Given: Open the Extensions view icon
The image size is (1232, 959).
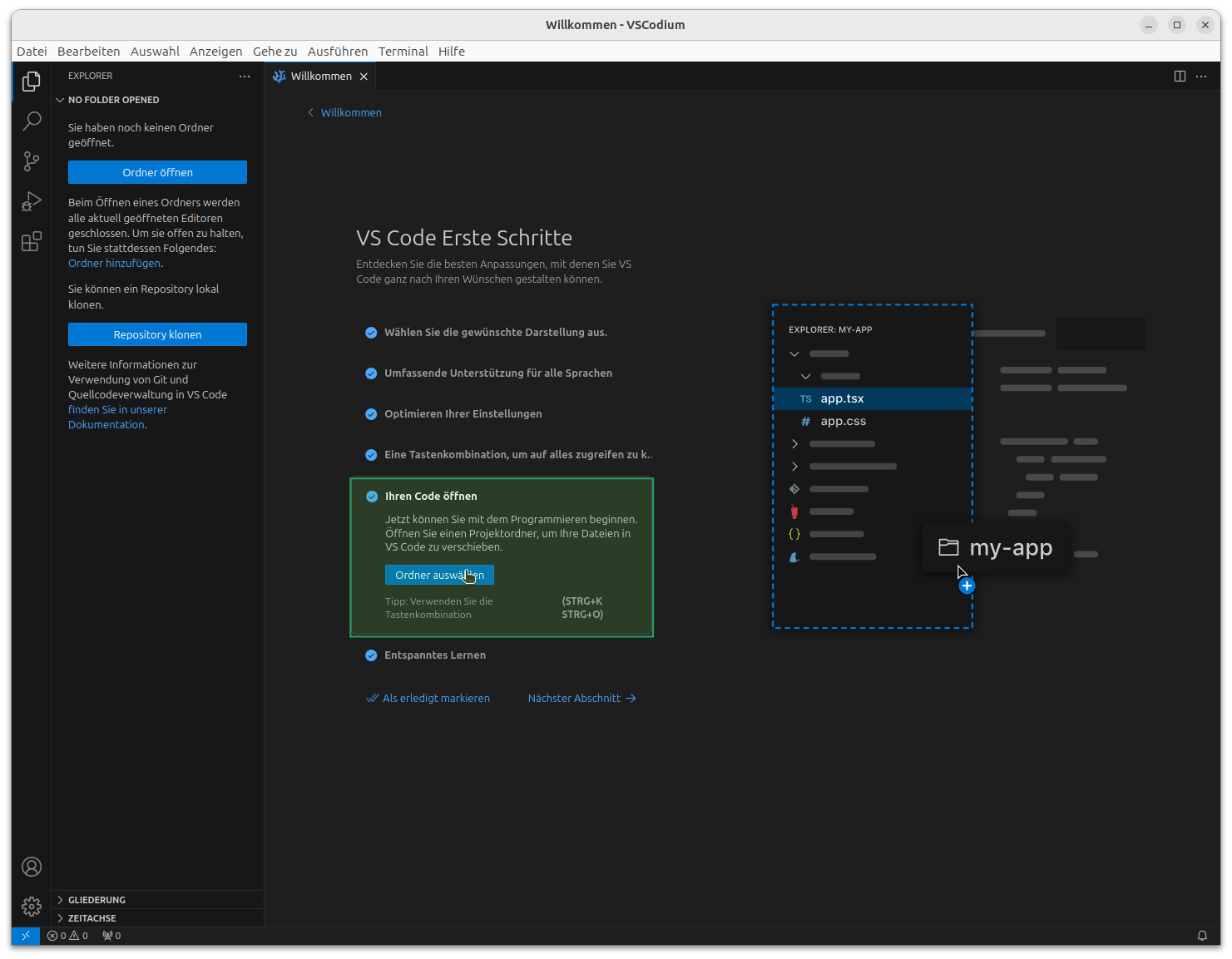Looking at the screenshot, I should pos(32,242).
